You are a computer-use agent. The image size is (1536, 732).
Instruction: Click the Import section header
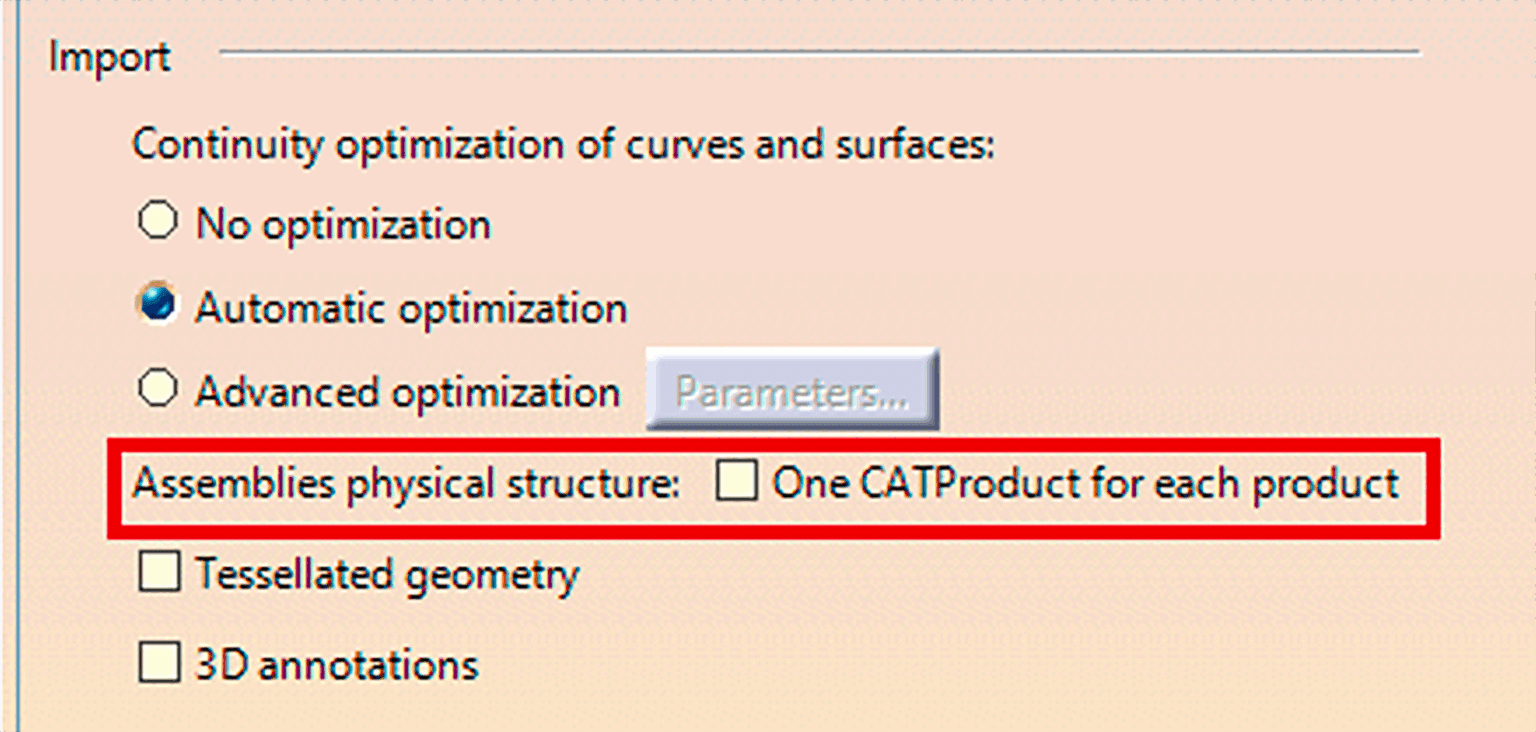(x=110, y=57)
